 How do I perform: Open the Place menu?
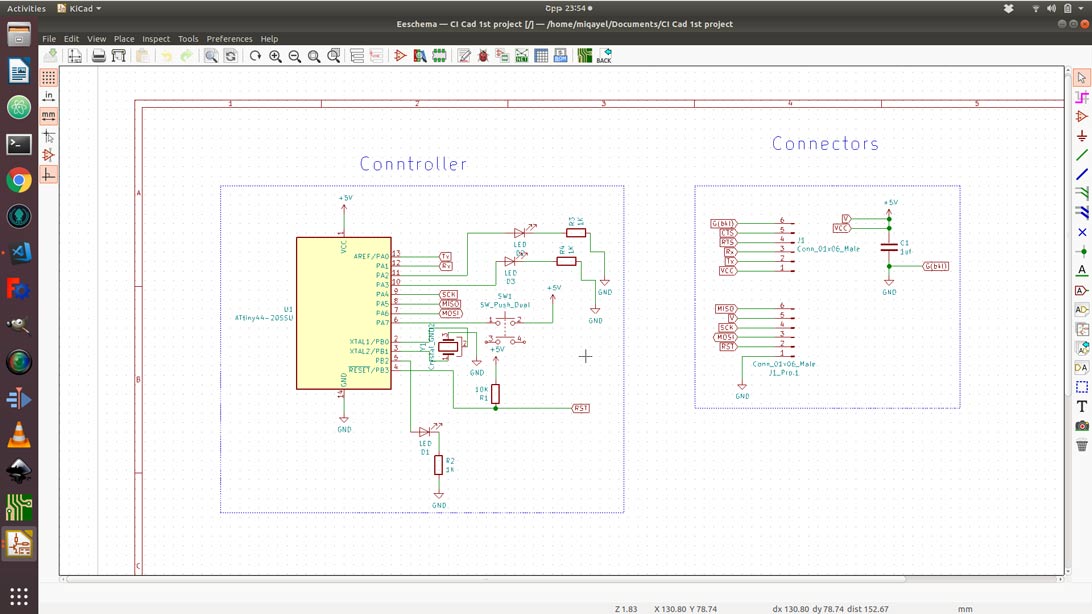click(124, 39)
